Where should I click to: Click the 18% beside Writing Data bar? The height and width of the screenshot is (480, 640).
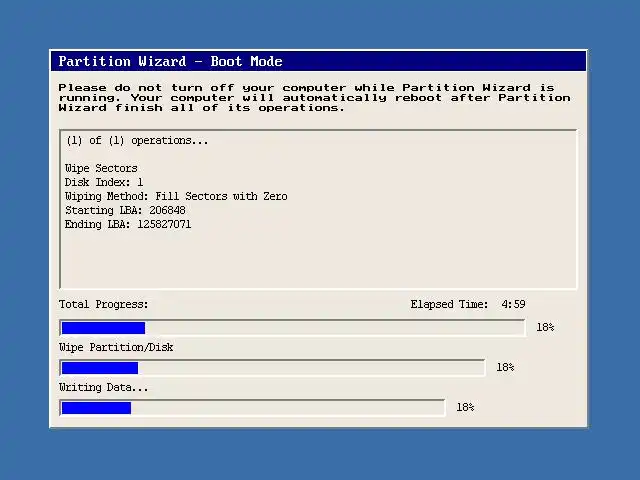pyautogui.click(x=465, y=407)
